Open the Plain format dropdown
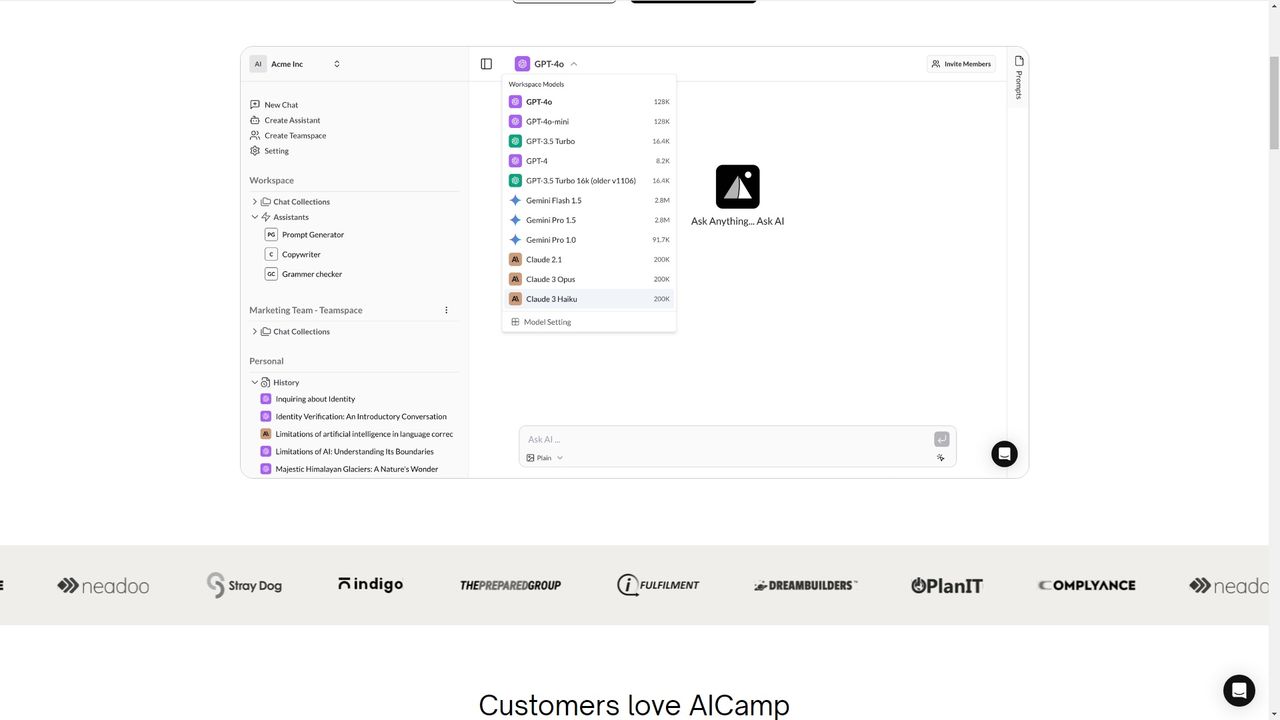Viewport: 1280px width, 720px height. (x=545, y=458)
